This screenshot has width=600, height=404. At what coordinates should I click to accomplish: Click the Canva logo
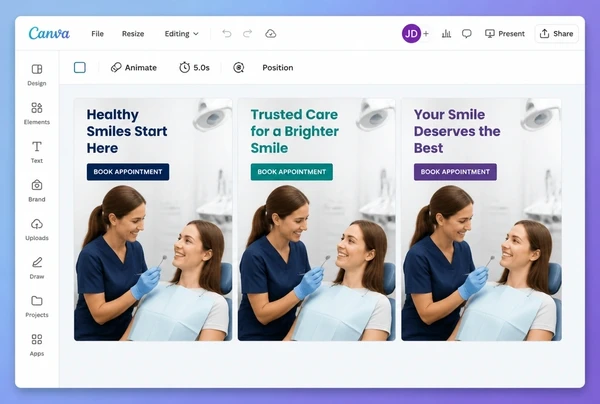(49, 33)
